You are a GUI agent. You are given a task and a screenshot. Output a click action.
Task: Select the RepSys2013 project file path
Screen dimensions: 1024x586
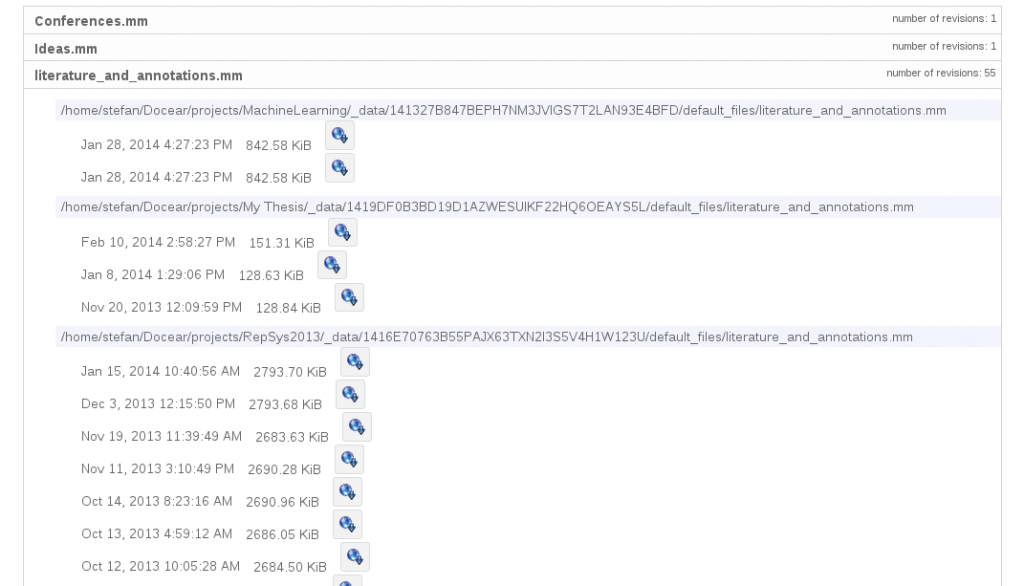(x=487, y=337)
